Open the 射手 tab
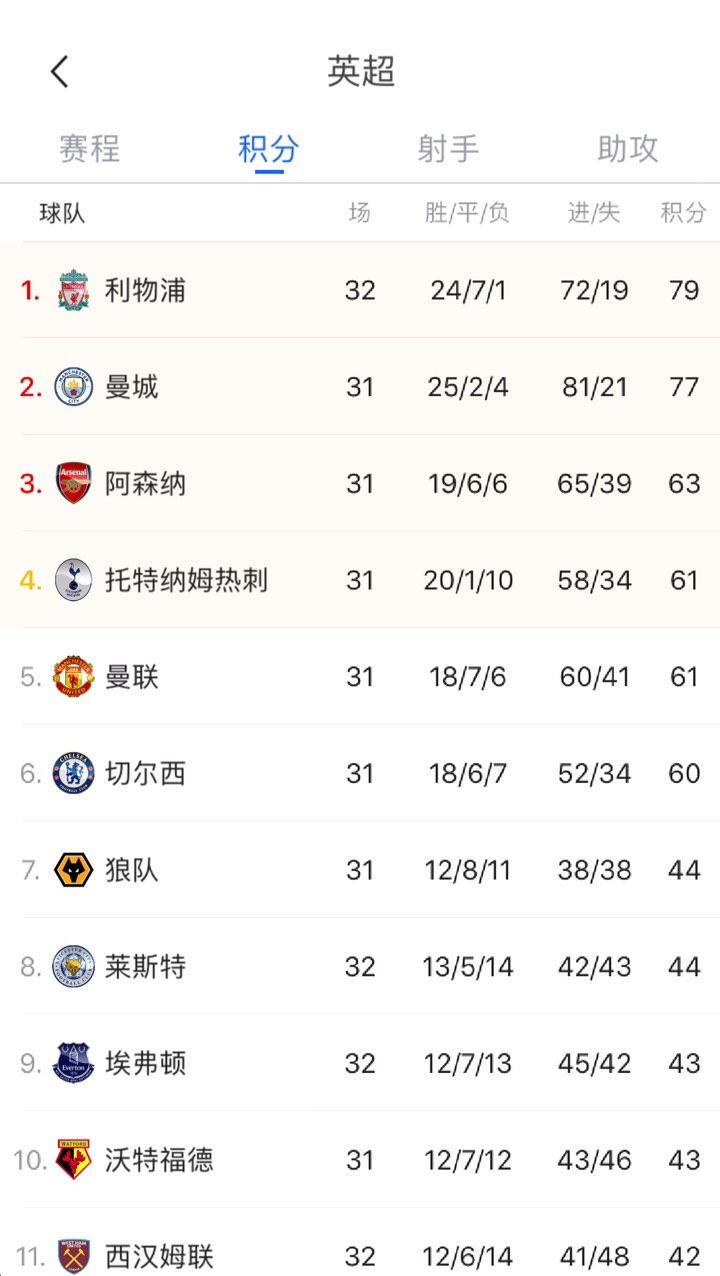Image resolution: width=720 pixels, height=1276 pixels. (x=448, y=149)
